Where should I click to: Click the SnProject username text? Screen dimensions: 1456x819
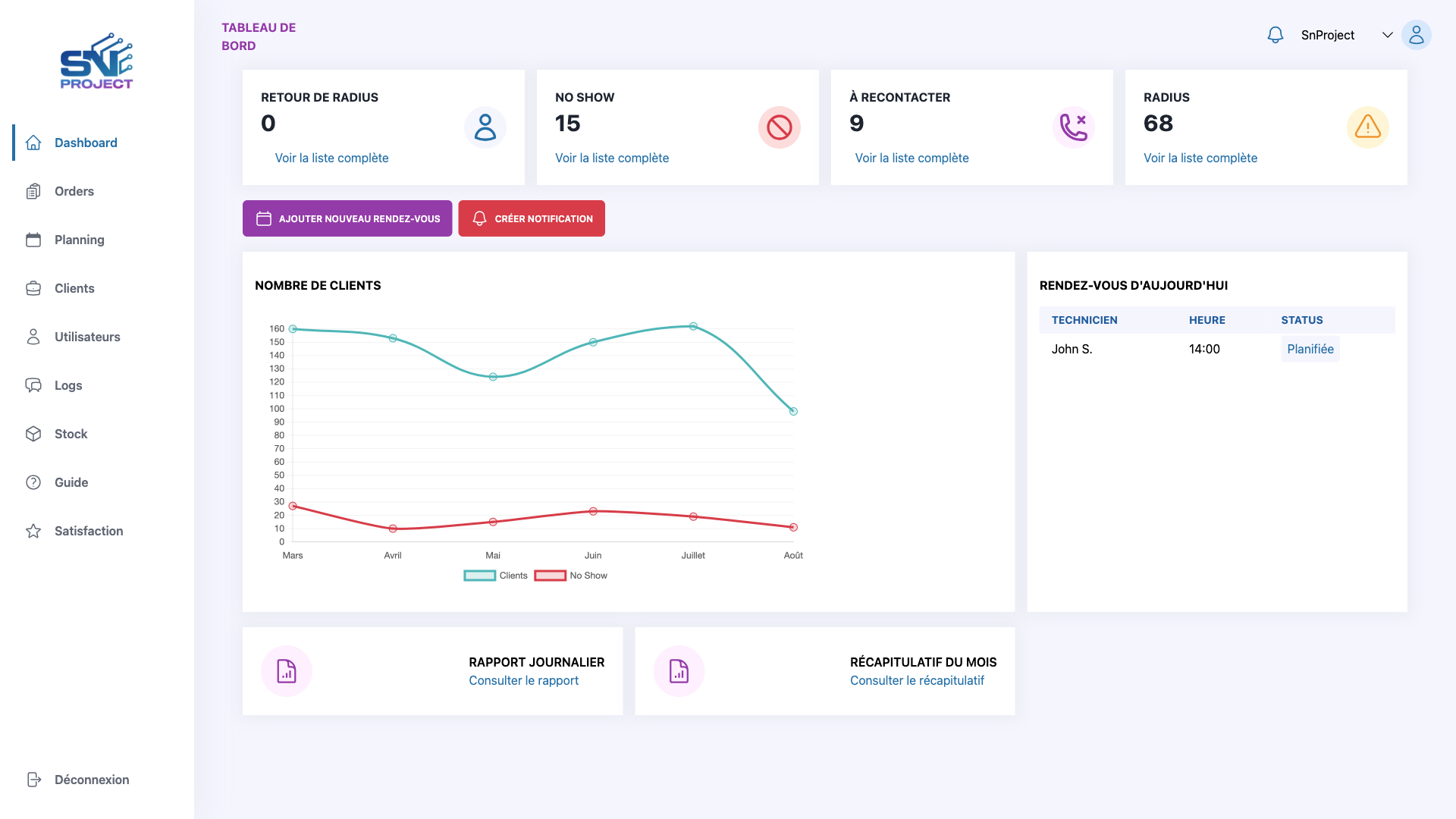(x=1327, y=35)
